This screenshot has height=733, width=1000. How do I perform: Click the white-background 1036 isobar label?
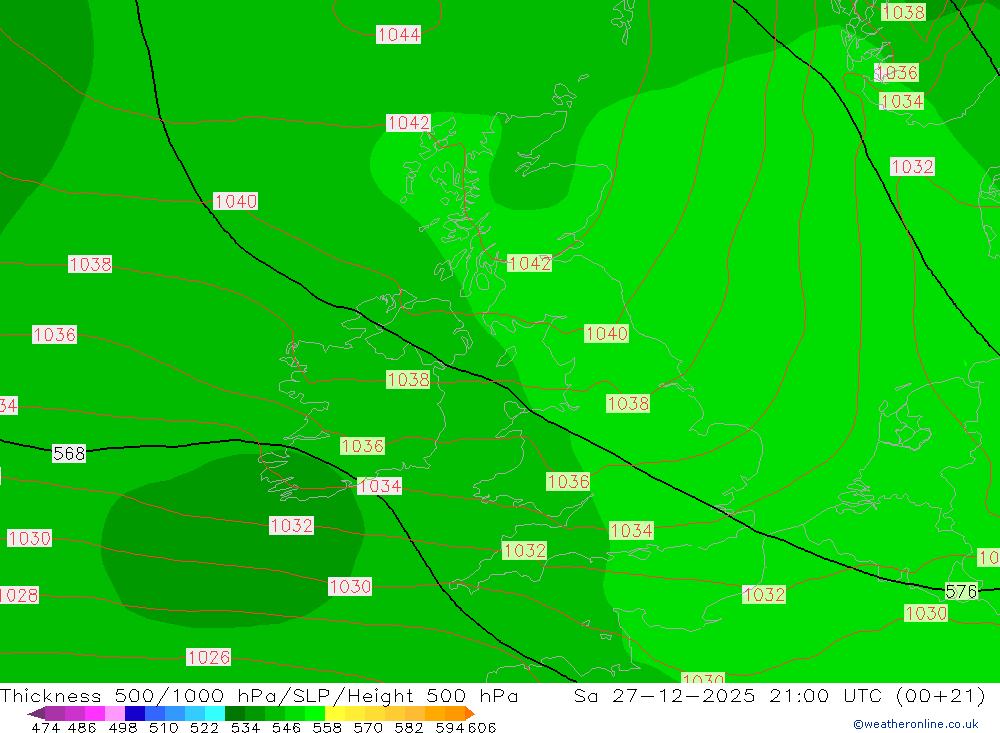[x=54, y=334]
